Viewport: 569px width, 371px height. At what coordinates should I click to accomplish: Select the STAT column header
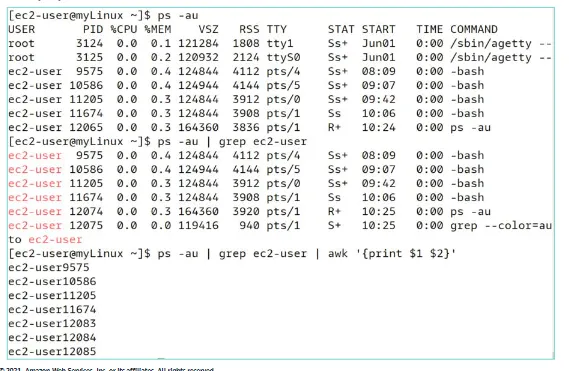tap(341, 29)
